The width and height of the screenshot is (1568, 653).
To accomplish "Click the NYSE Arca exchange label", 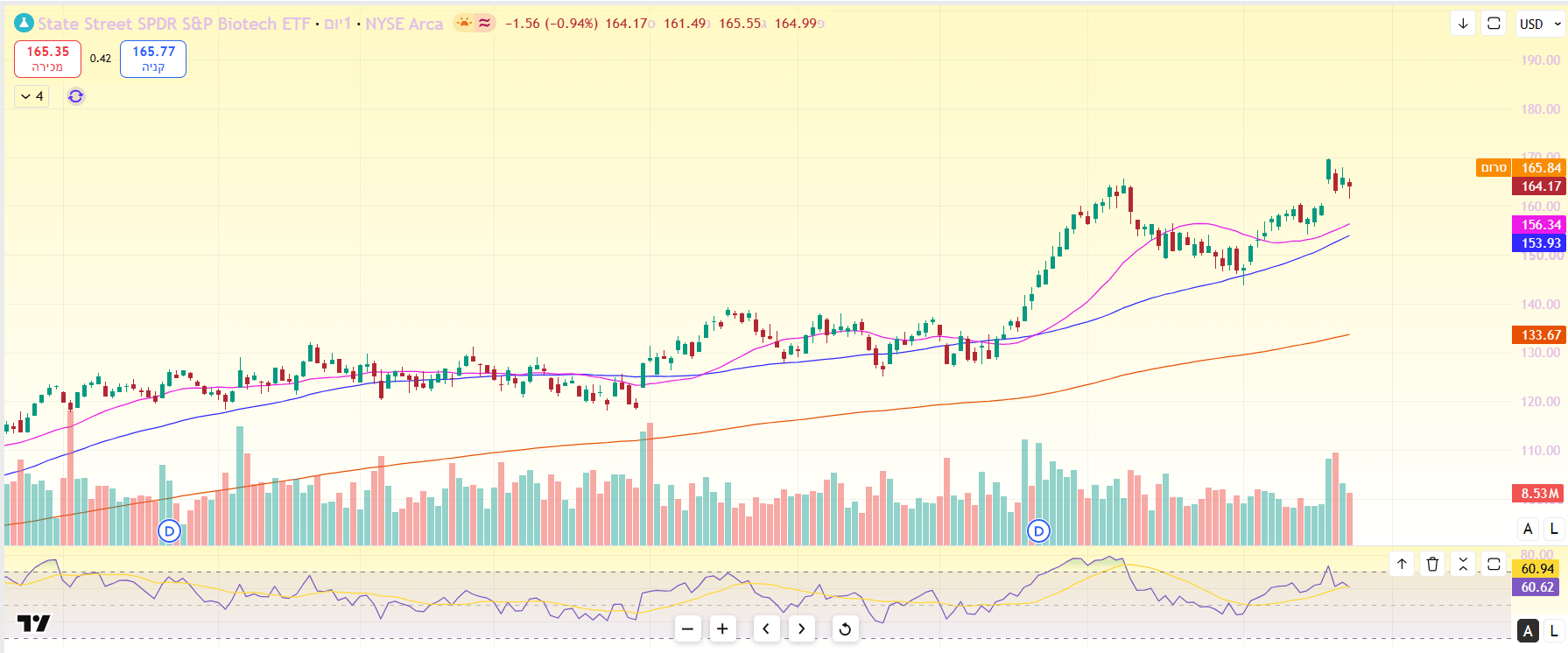I will pos(404,24).
